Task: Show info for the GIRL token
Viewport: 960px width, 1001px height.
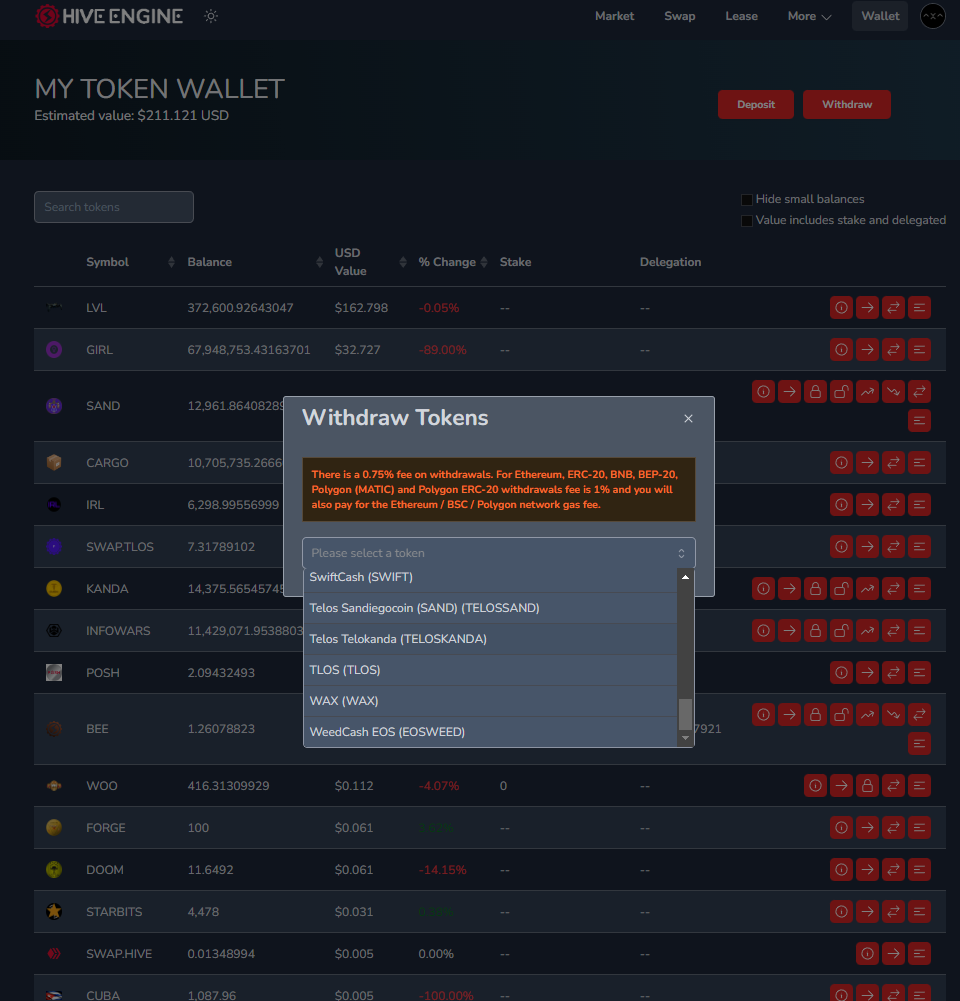Action: [x=841, y=350]
